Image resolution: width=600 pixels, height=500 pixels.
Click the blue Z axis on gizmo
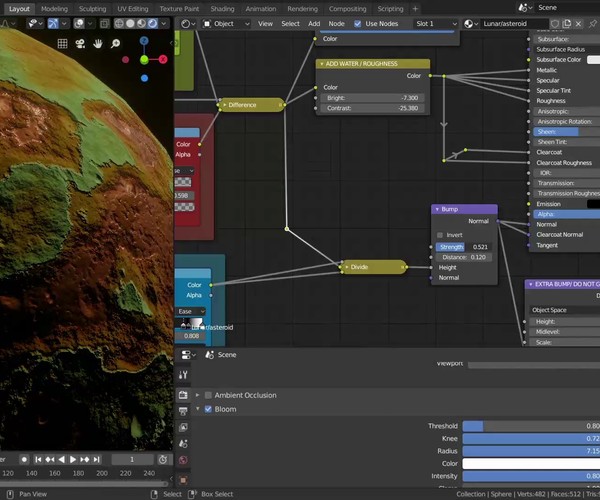coord(144,41)
